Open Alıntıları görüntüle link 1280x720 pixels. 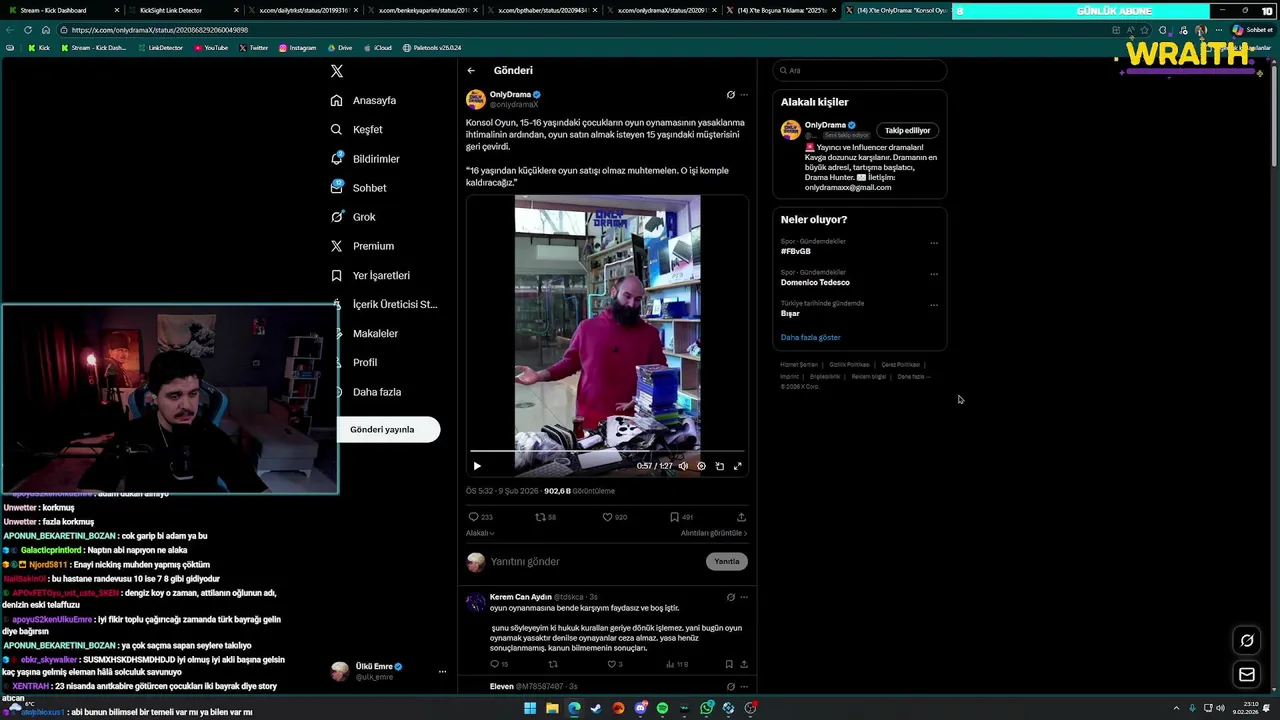click(x=714, y=533)
